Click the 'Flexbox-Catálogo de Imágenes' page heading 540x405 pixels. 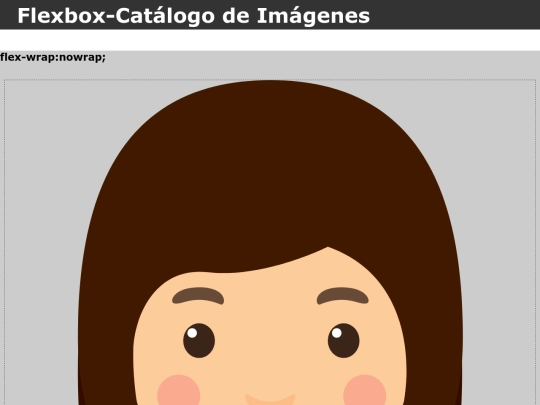pyautogui.click(x=194, y=16)
